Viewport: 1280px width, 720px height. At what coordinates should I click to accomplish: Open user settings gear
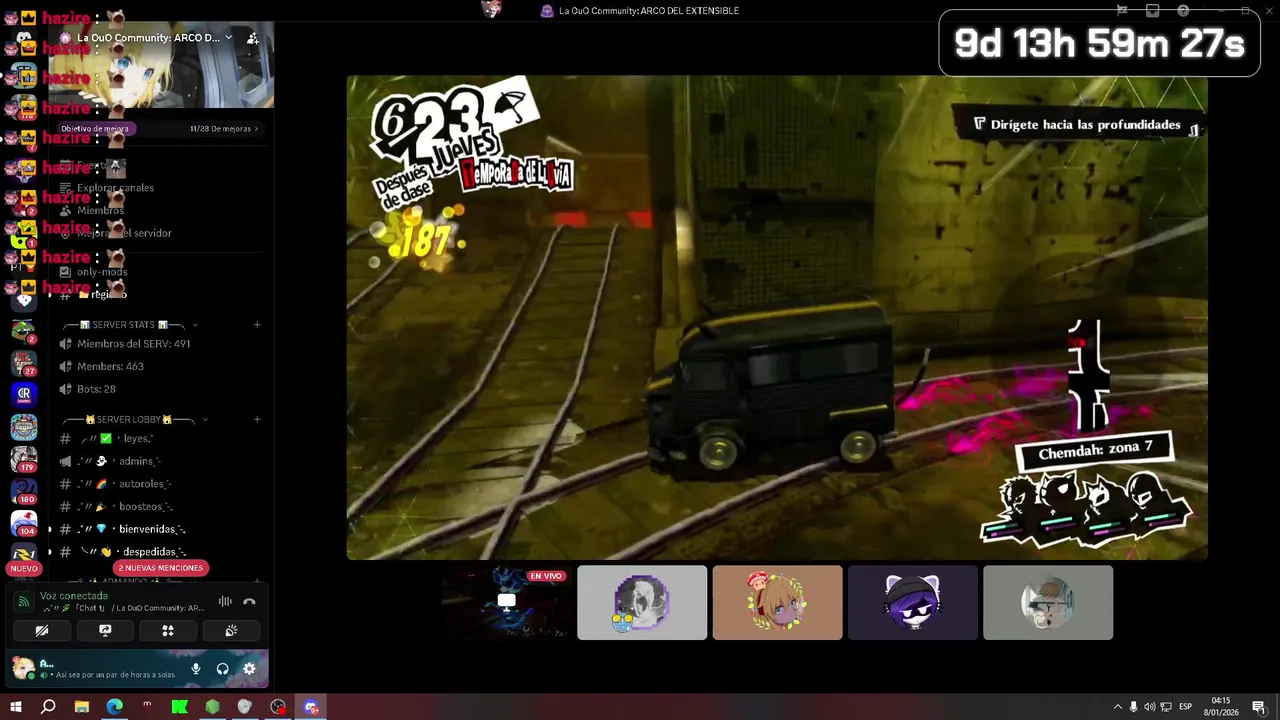click(x=249, y=668)
